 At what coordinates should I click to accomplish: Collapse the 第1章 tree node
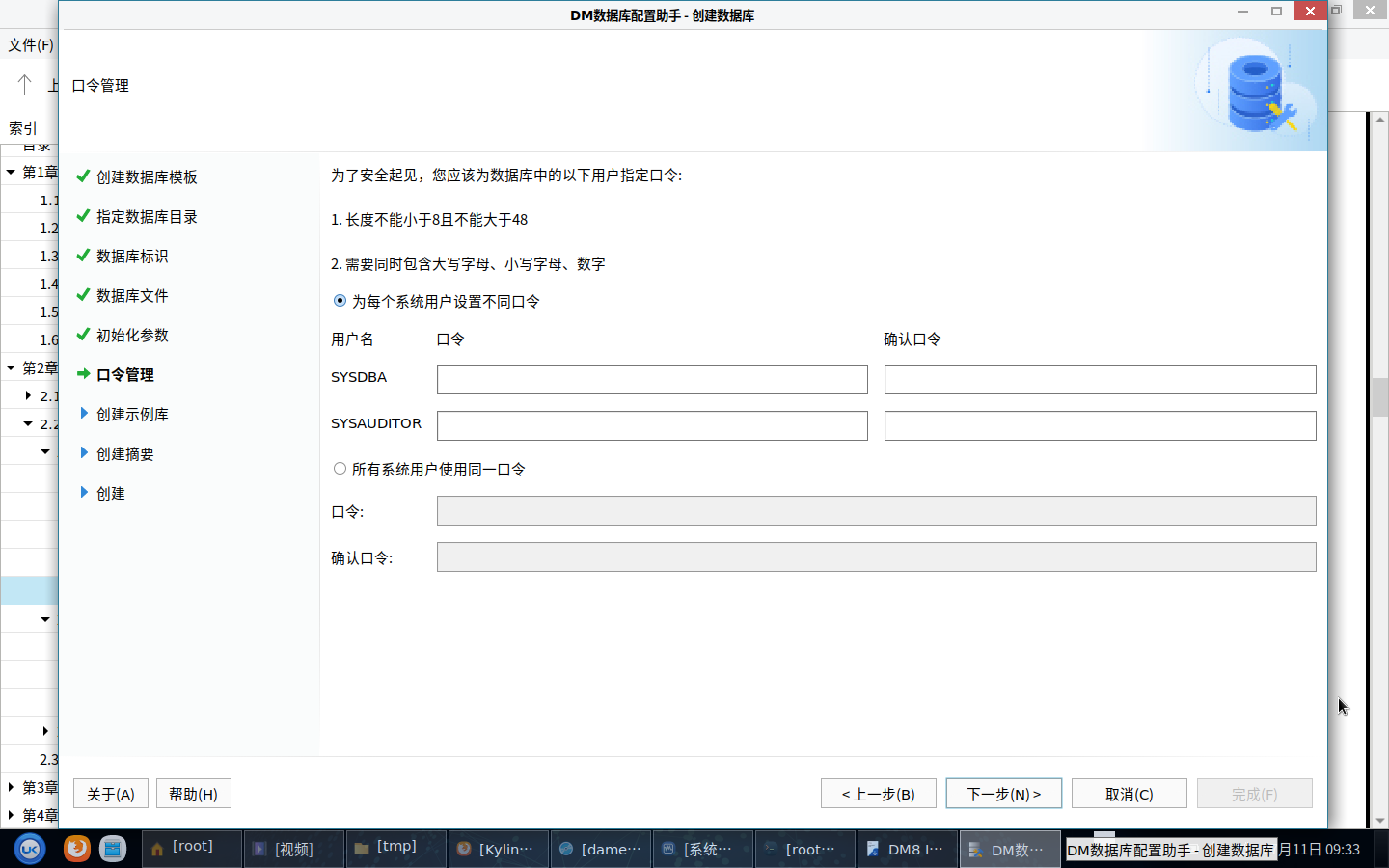click(11, 173)
